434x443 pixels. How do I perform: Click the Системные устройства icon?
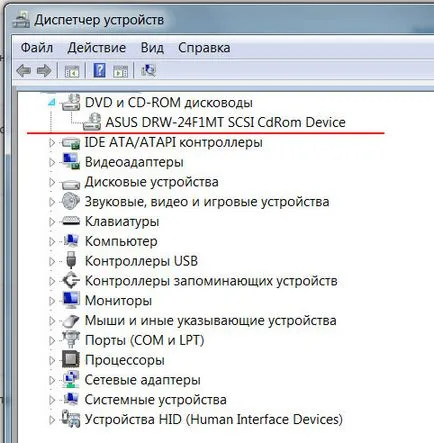click(x=71, y=399)
